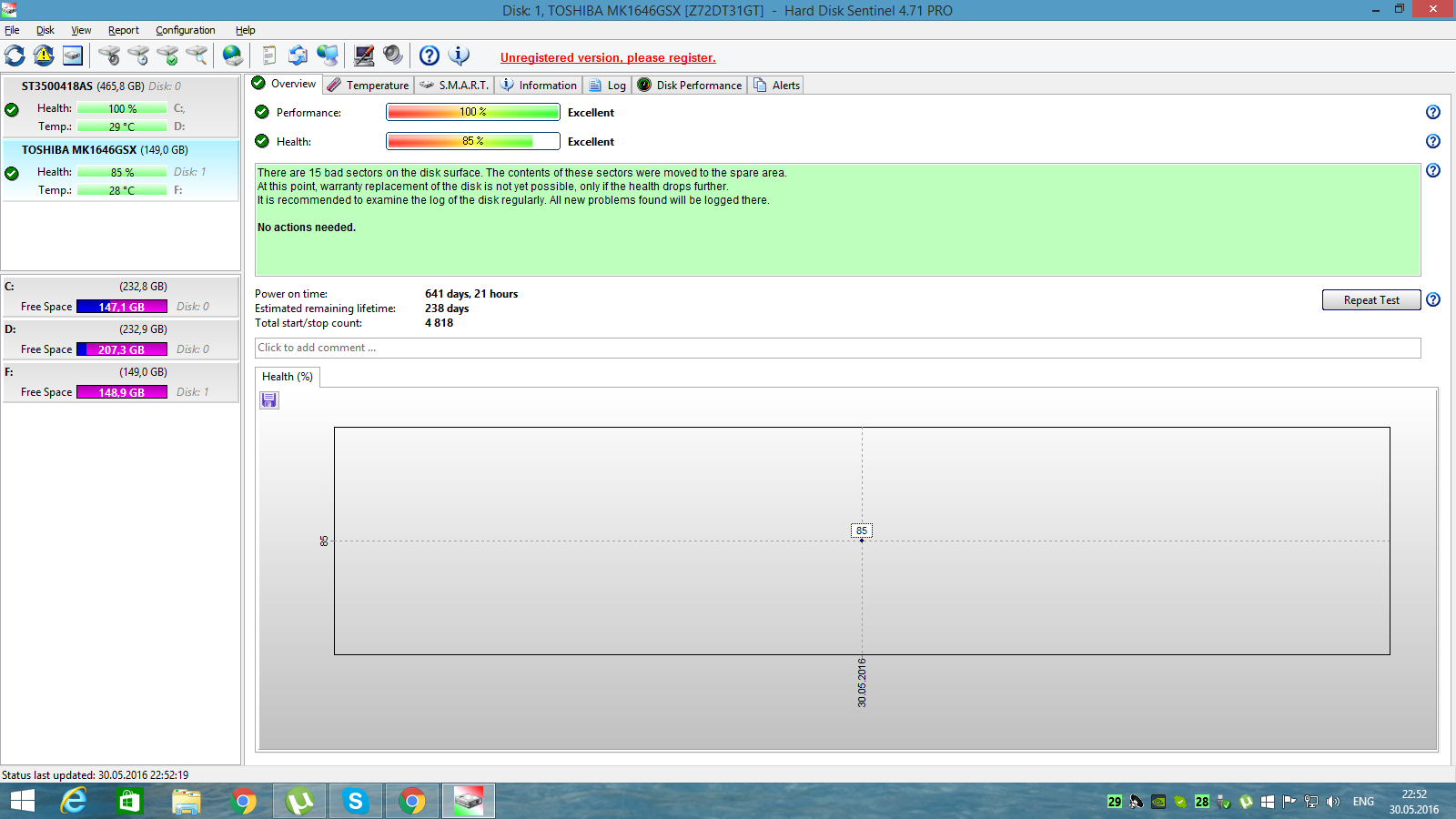Select the Health (%) graph tab
Viewport: 1456px width, 819px height.
tap(288, 377)
